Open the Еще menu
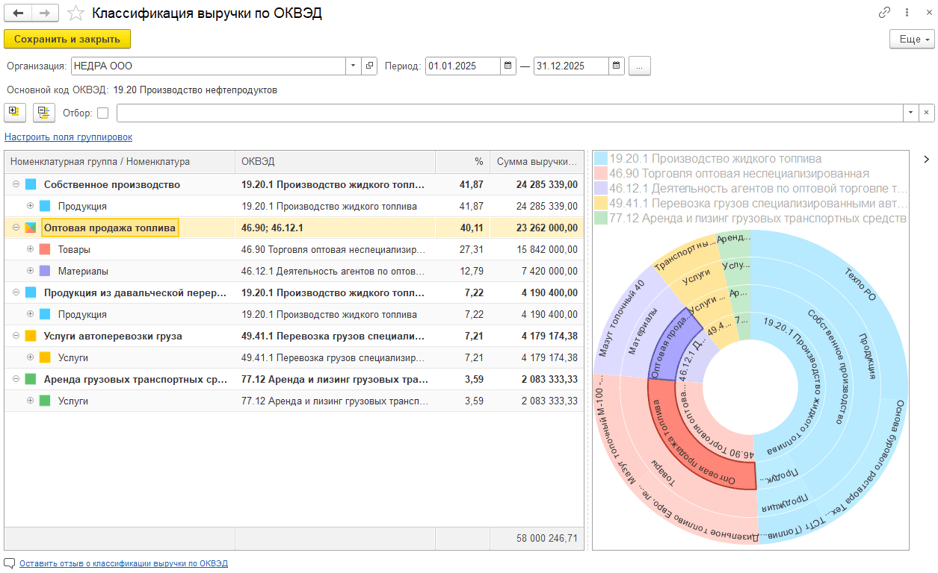 [911, 39]
